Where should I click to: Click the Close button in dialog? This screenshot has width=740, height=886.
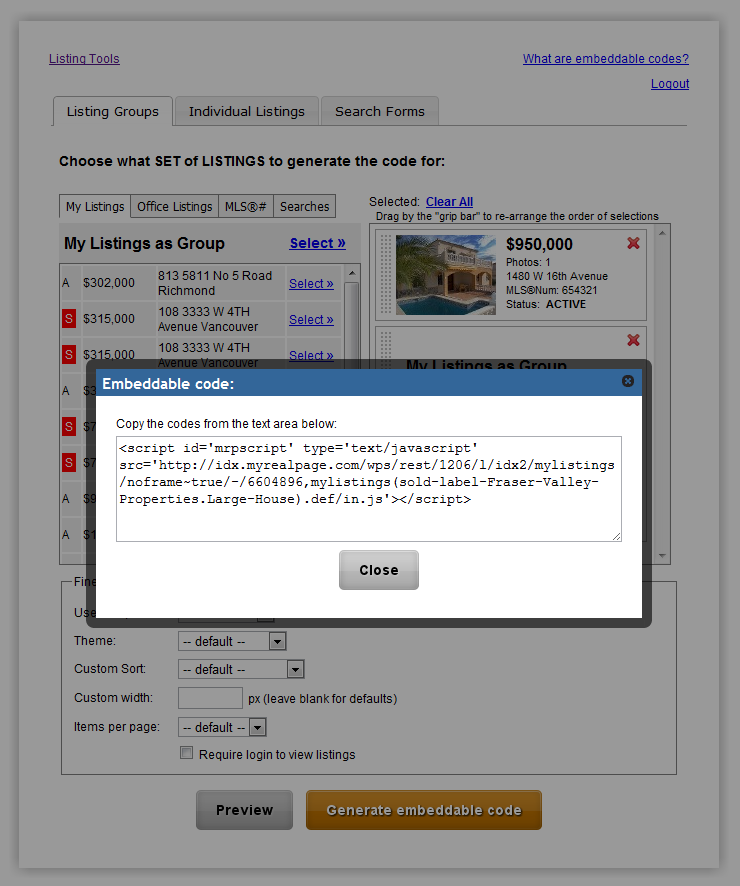tap(378, 570)
